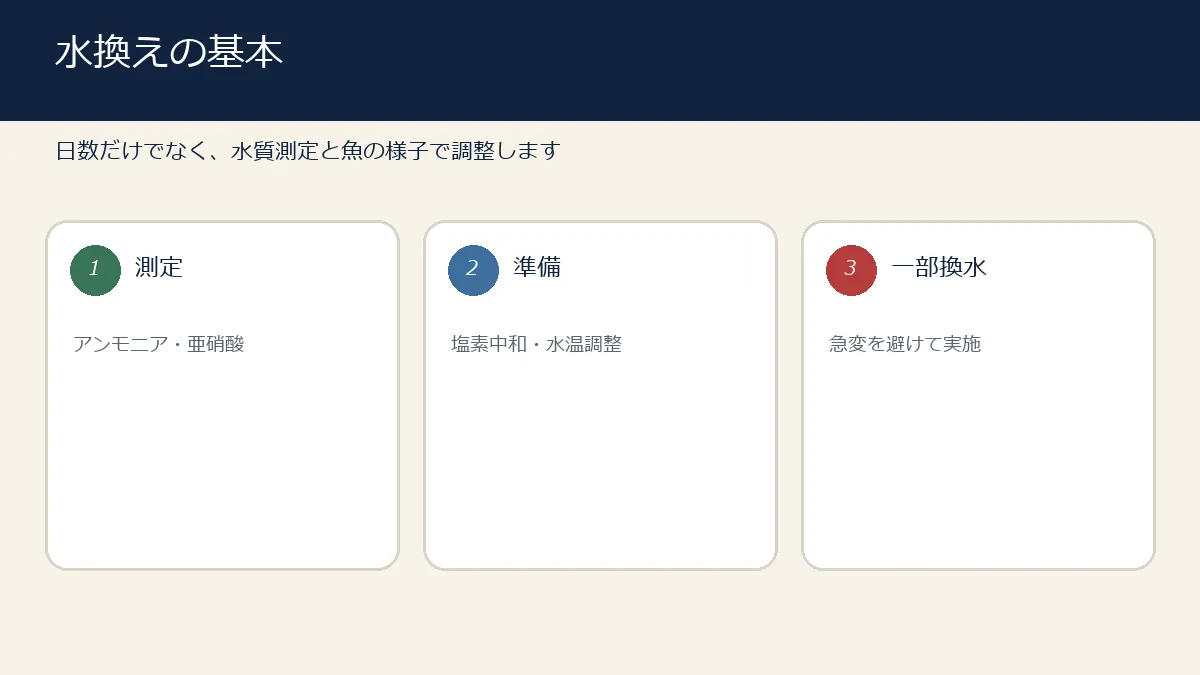Select the blank space in the 準備 card
Image resolution: width=1200 pixels, height=675 pixels.
600,460
